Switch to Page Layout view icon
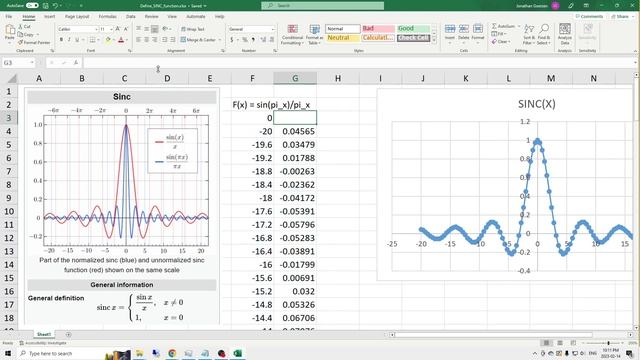This screenshot has height=360, width=640. point(560,343)
